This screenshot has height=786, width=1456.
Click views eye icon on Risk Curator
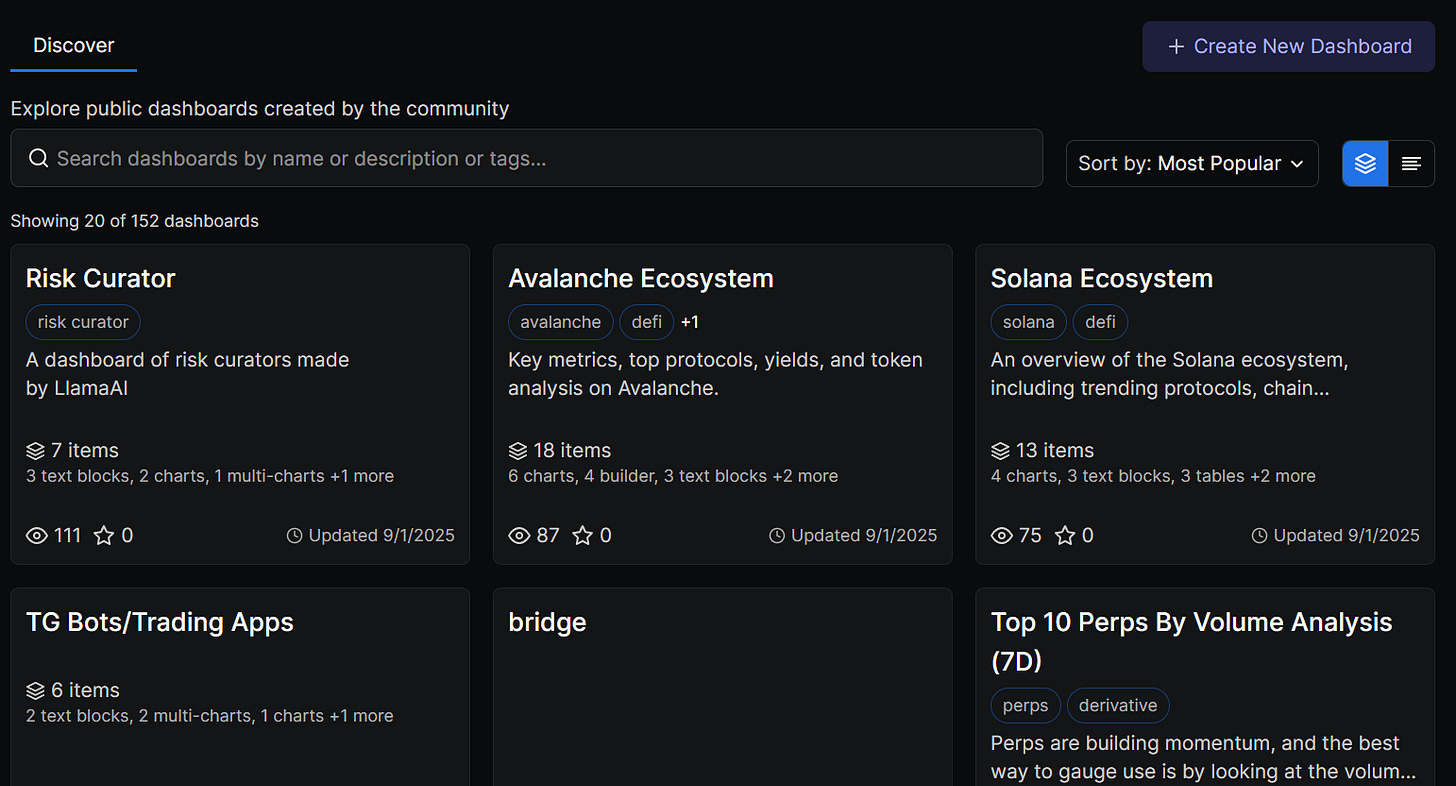(x=37, y=536)
